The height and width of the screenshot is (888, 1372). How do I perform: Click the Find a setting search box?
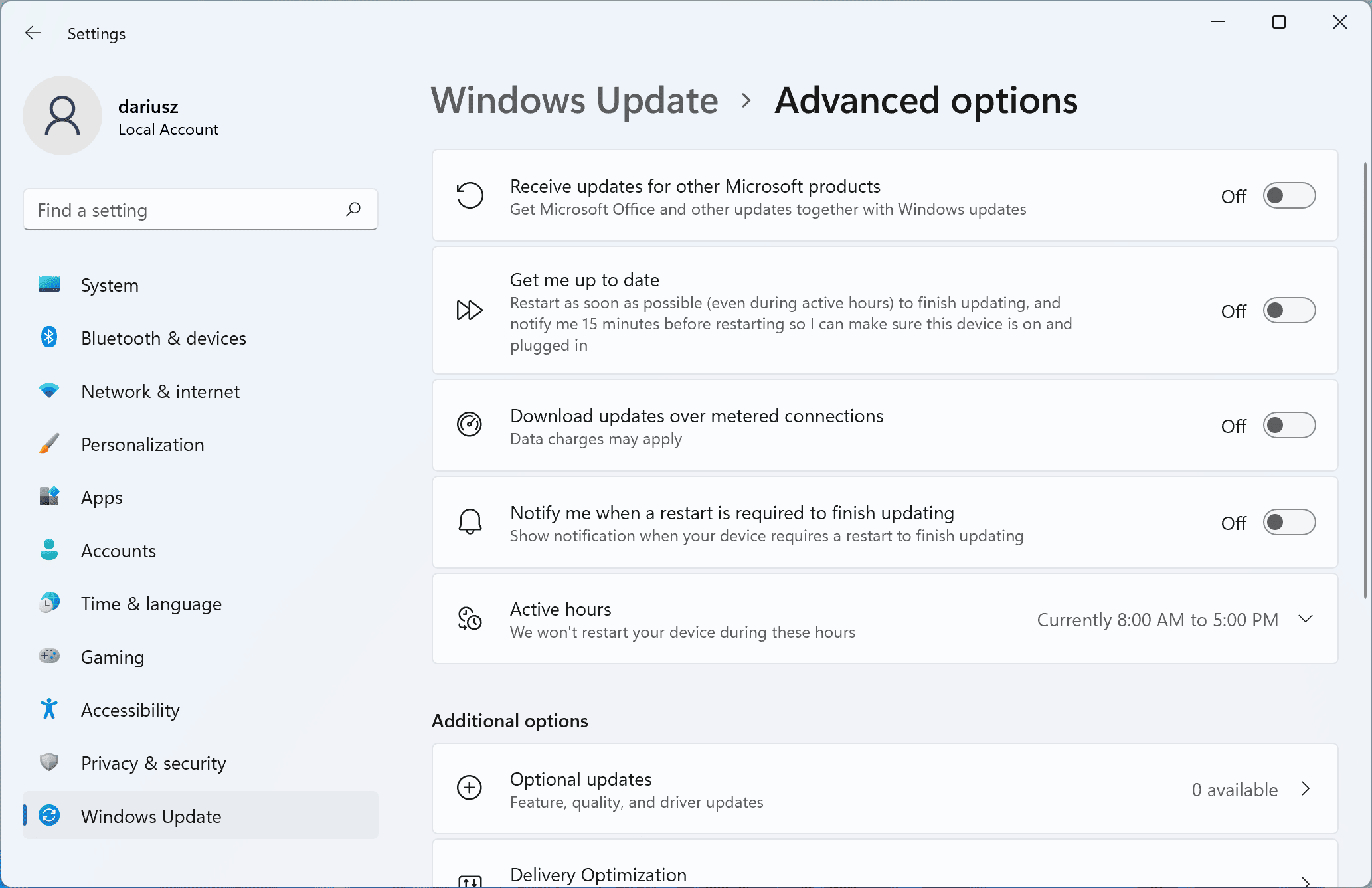point(200,210)
